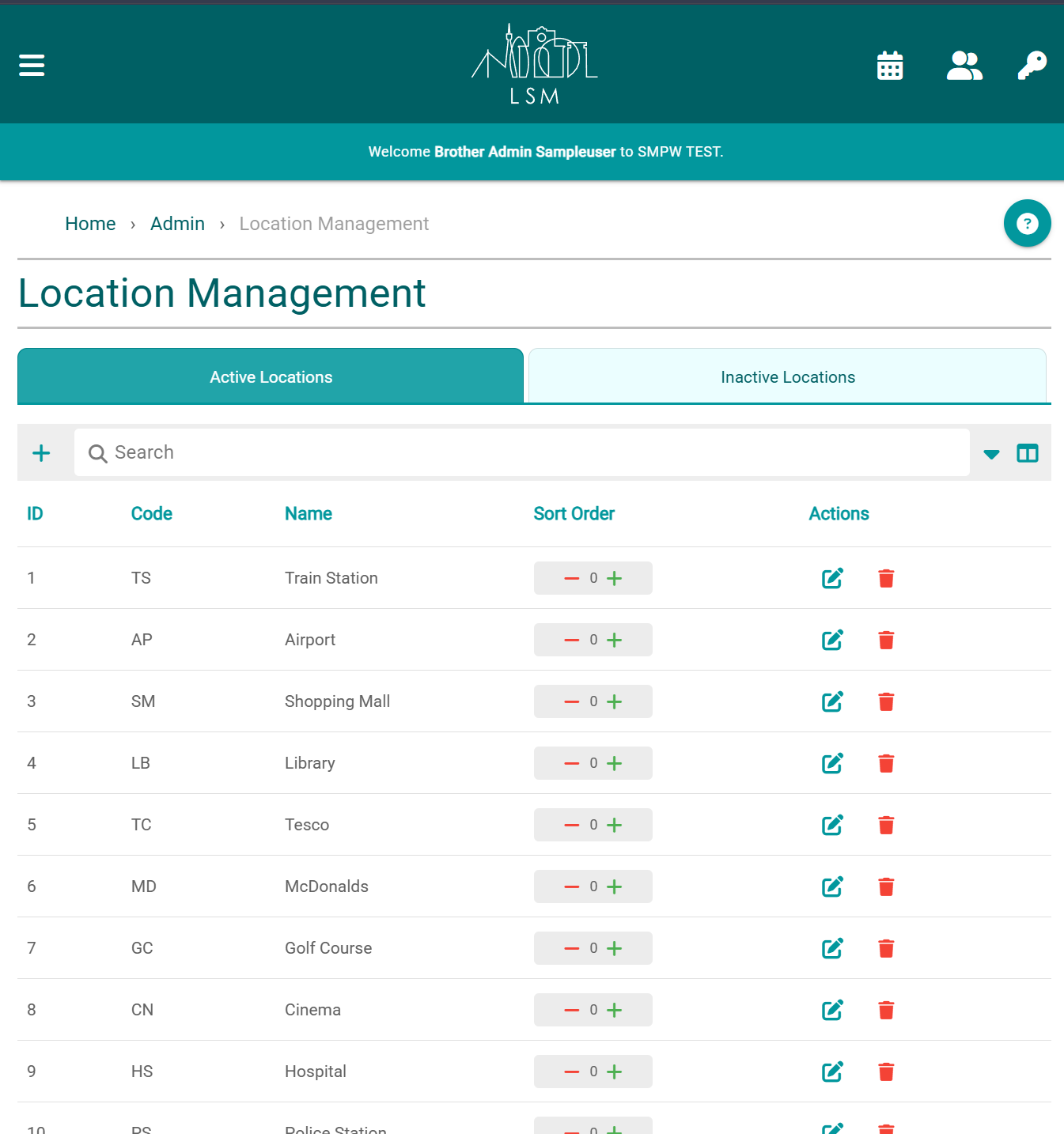Click the 'HS' code cell

pos(142,1072)
